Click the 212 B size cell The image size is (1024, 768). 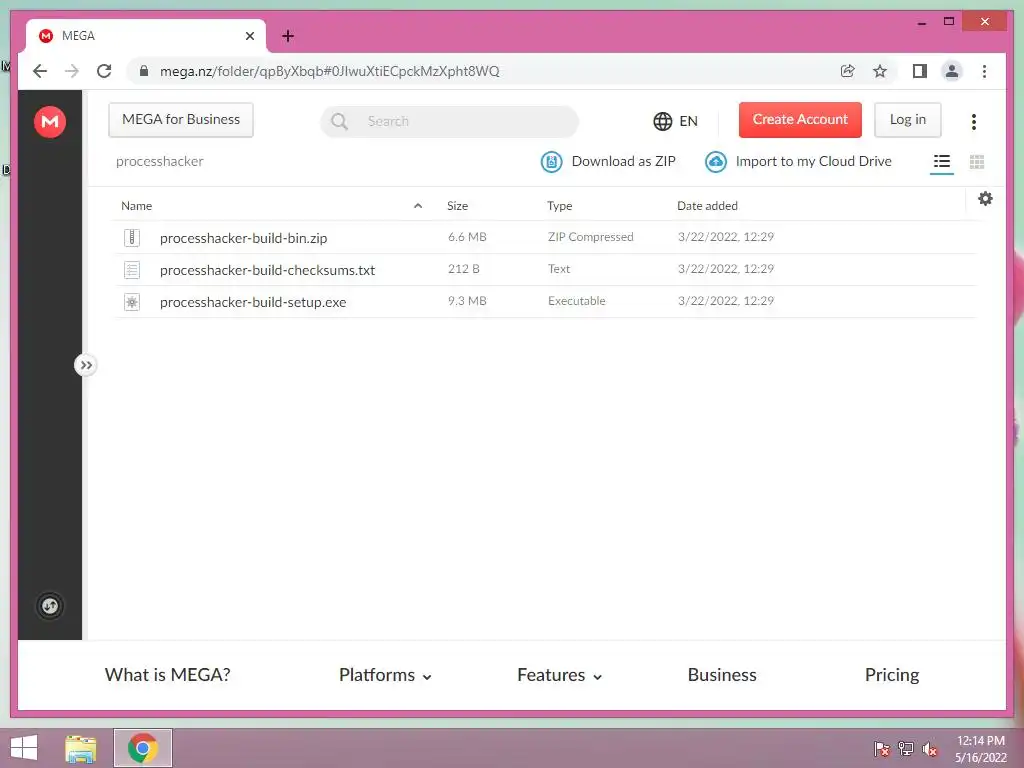coord(464,269)
